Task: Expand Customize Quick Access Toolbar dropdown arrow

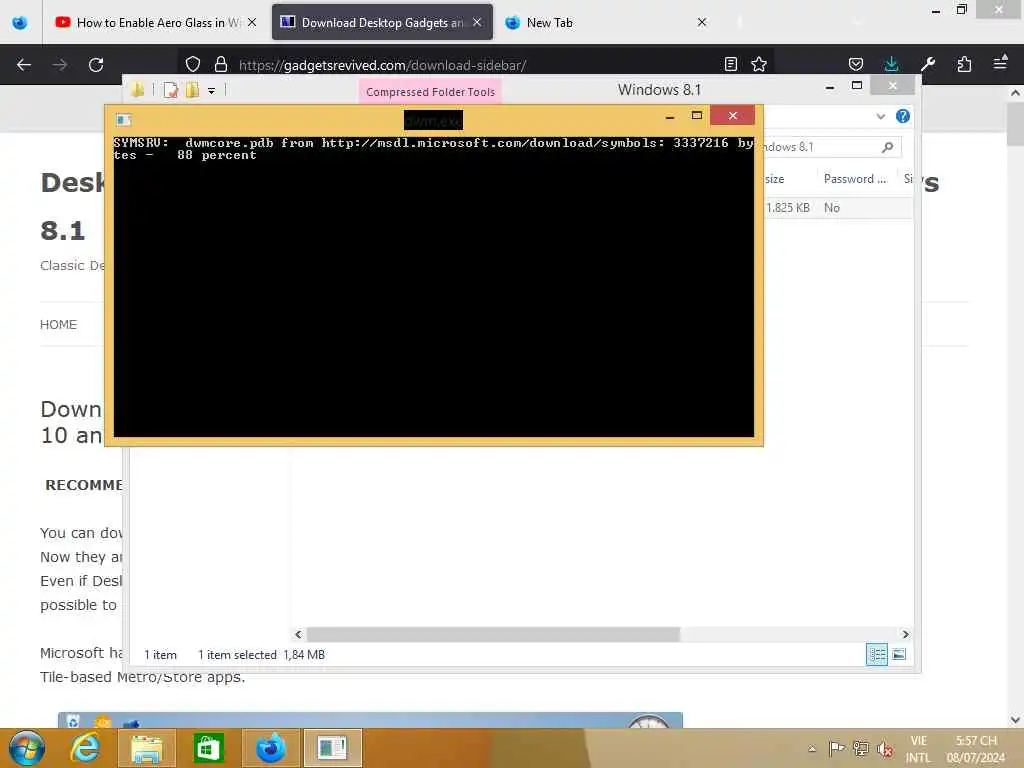Action: coord(212,91)
